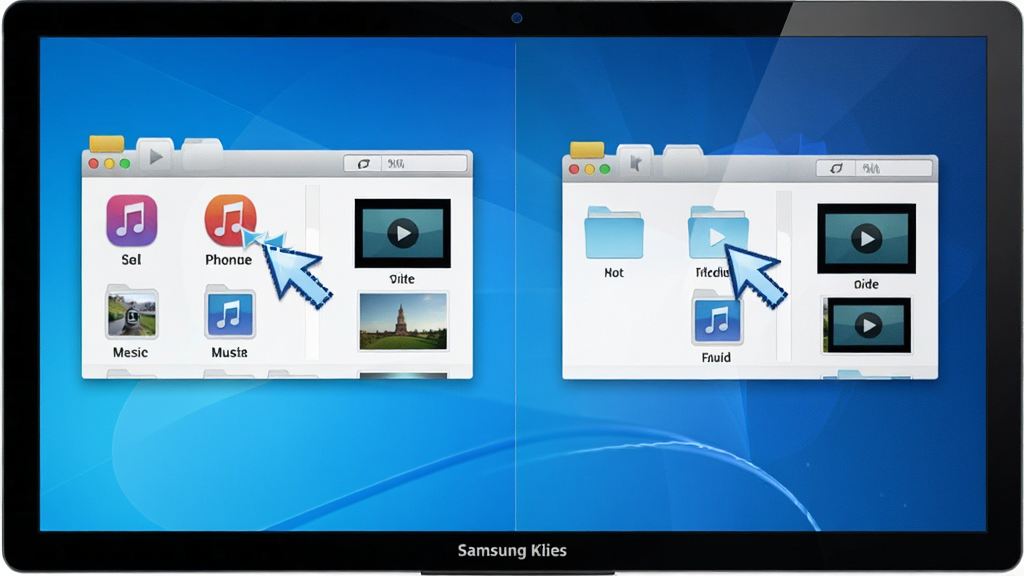Close the right window with red button
The width and height of the screenshot is (1024, 576).
tap(574, 169)
